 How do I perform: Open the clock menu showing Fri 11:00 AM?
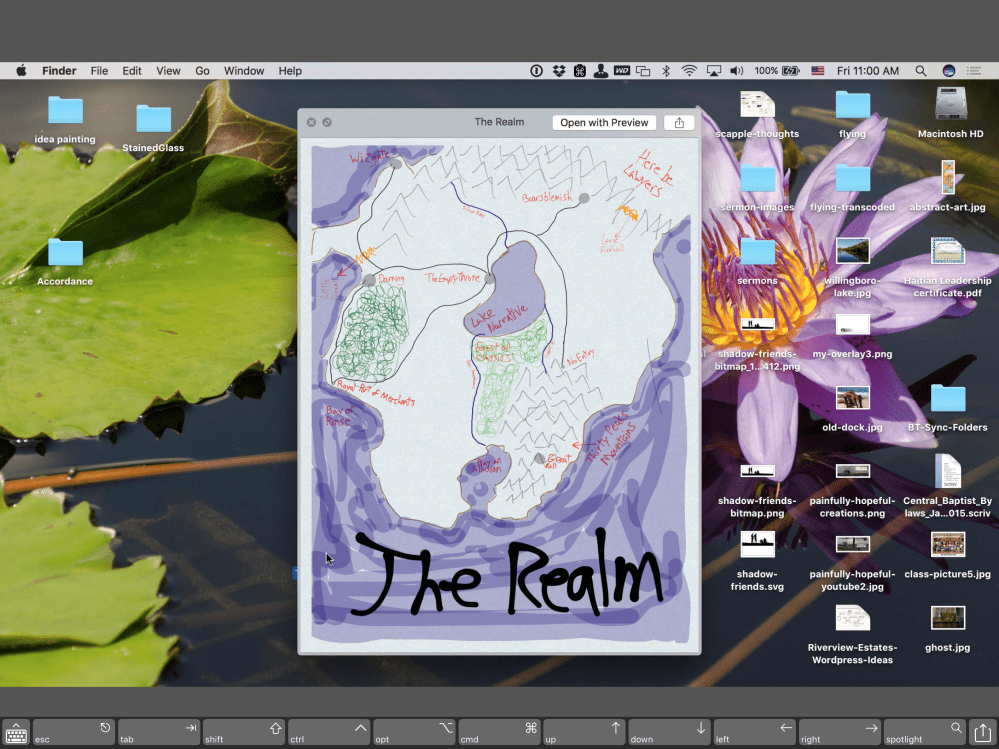click(866, 71)
